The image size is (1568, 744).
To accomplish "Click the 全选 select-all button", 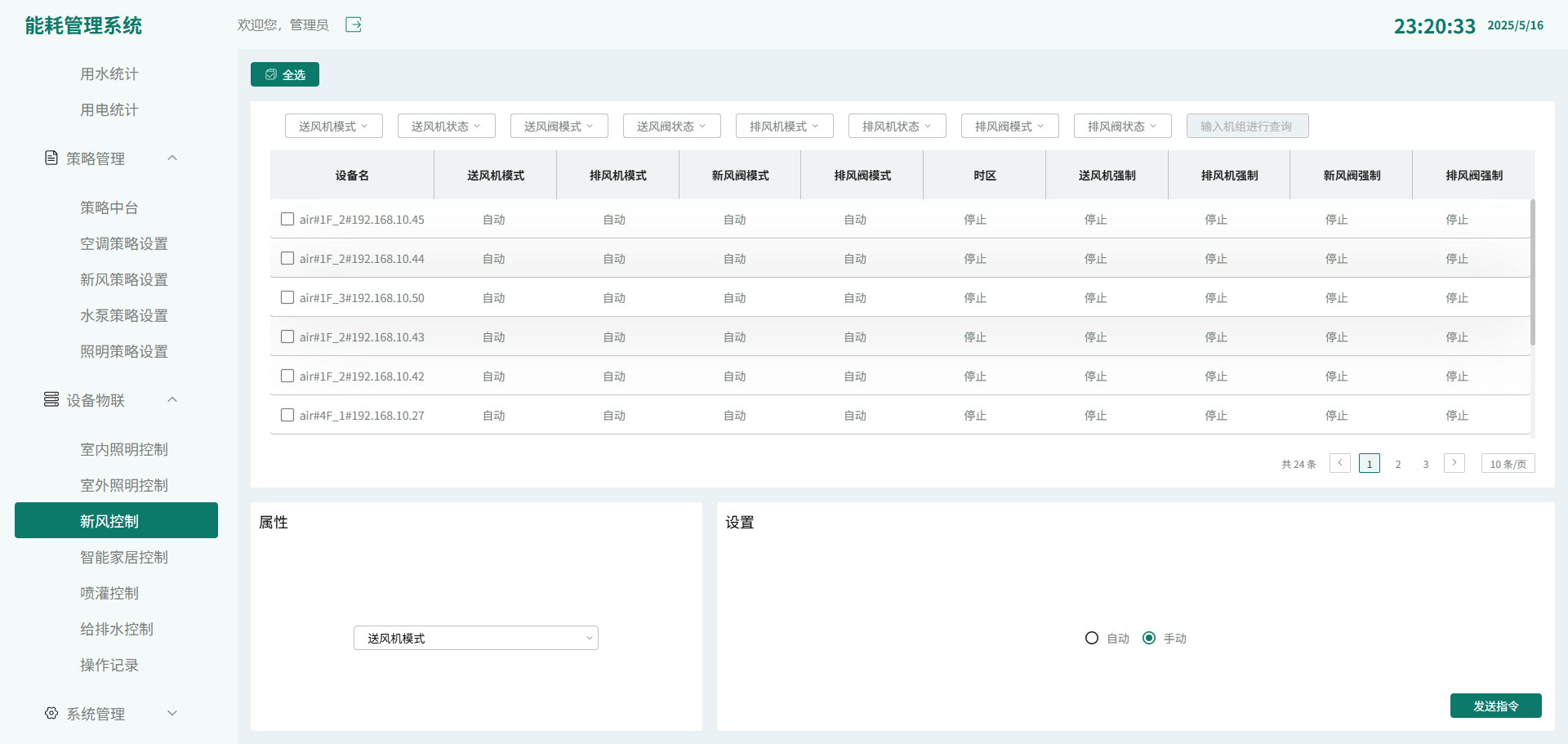I will pyautogui.click(x=285, y=74).
